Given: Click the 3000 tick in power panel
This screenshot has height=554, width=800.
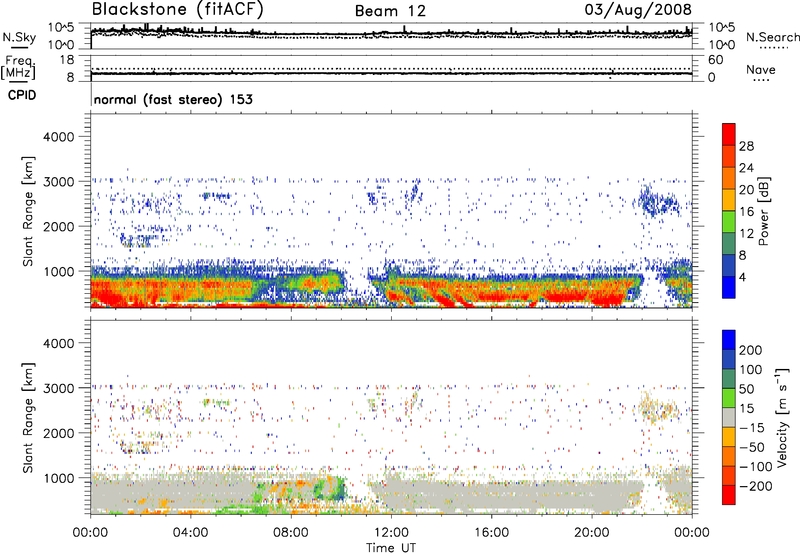Looking at the screenshot, I should pyautogui.click(x=59, y=182).
